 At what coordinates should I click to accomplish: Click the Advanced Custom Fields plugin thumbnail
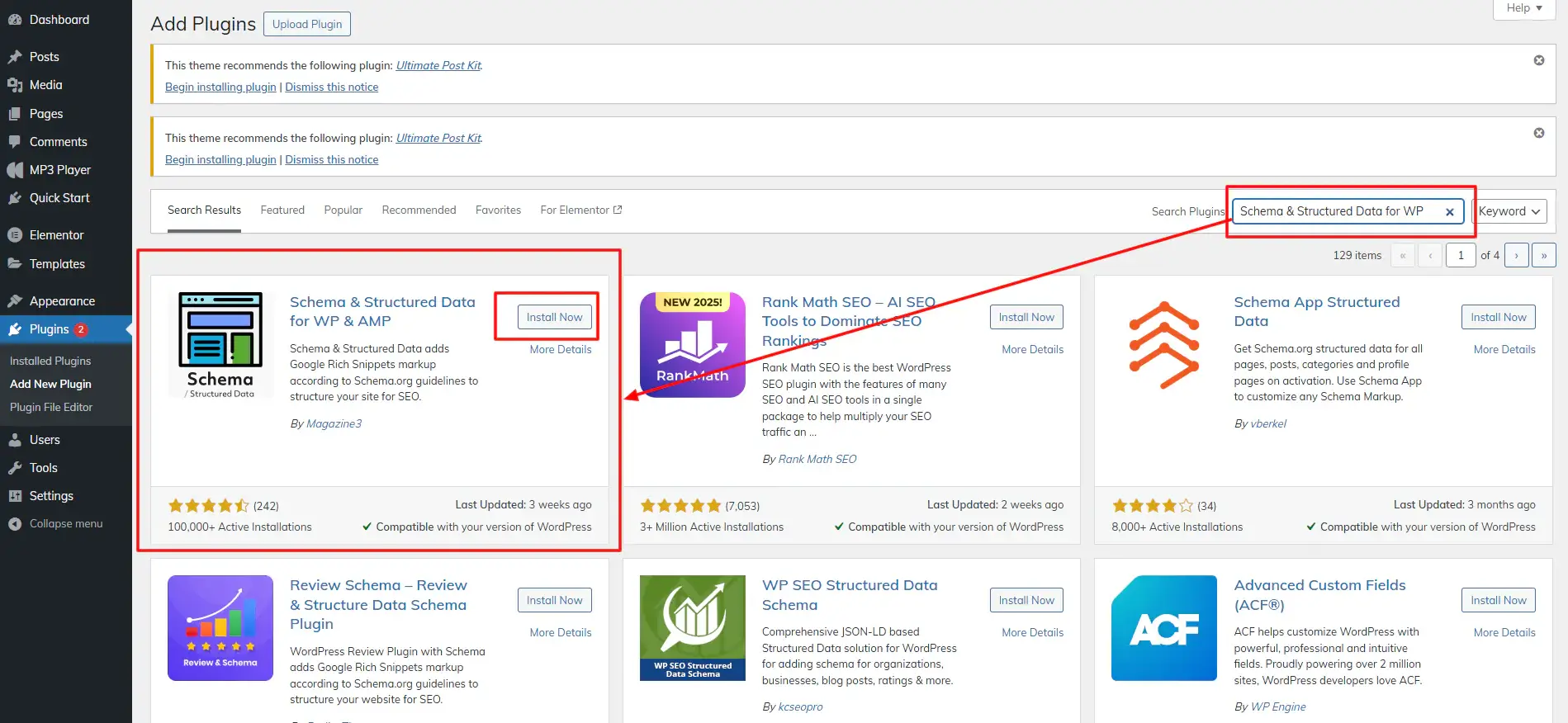[1163, 628]
